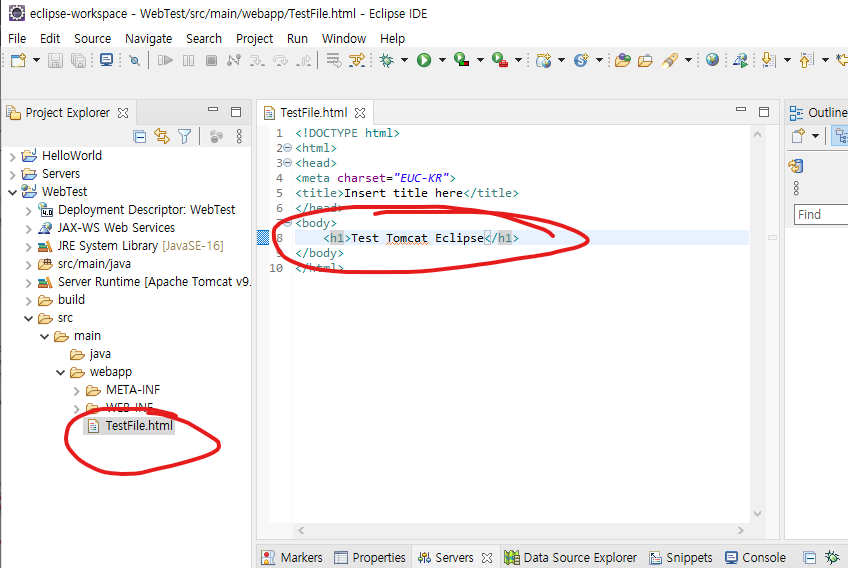Screen dimensions: 848x568
Task: Click the Launch Web Services Explorer icon
Action: [740, 60]
